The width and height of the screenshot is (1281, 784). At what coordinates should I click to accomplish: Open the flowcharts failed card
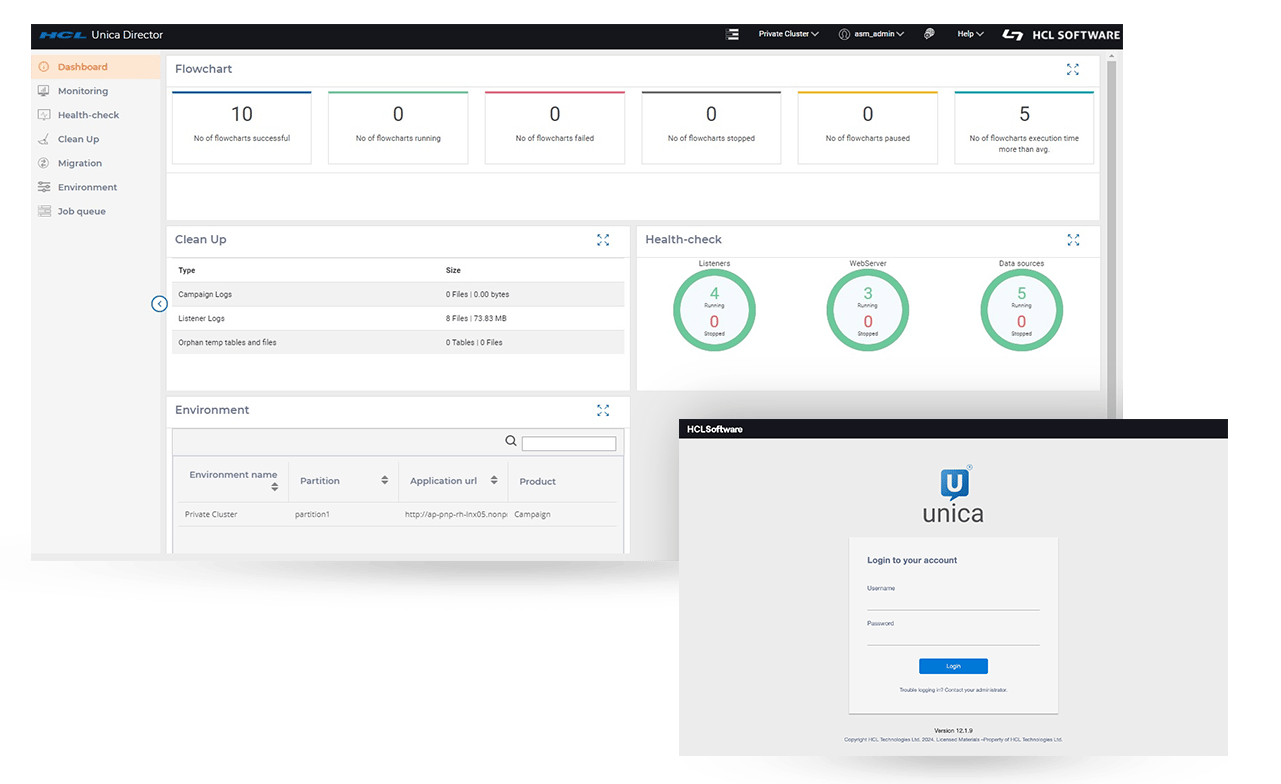pos(555,127)
